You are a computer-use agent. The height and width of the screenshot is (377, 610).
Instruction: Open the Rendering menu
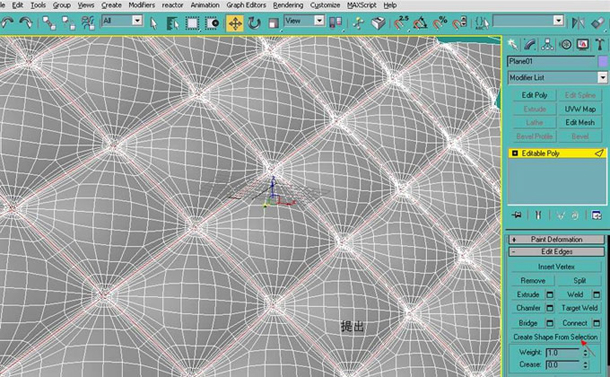288,5
